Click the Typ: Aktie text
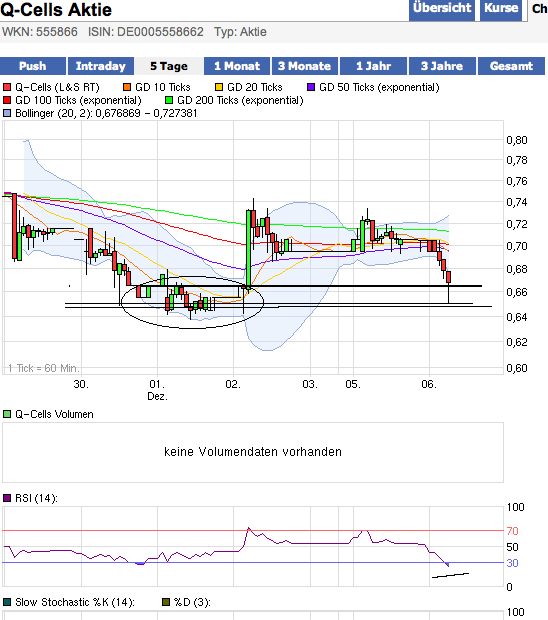The image size is (548, 620). pyautogui.click(x=240, y=32)
